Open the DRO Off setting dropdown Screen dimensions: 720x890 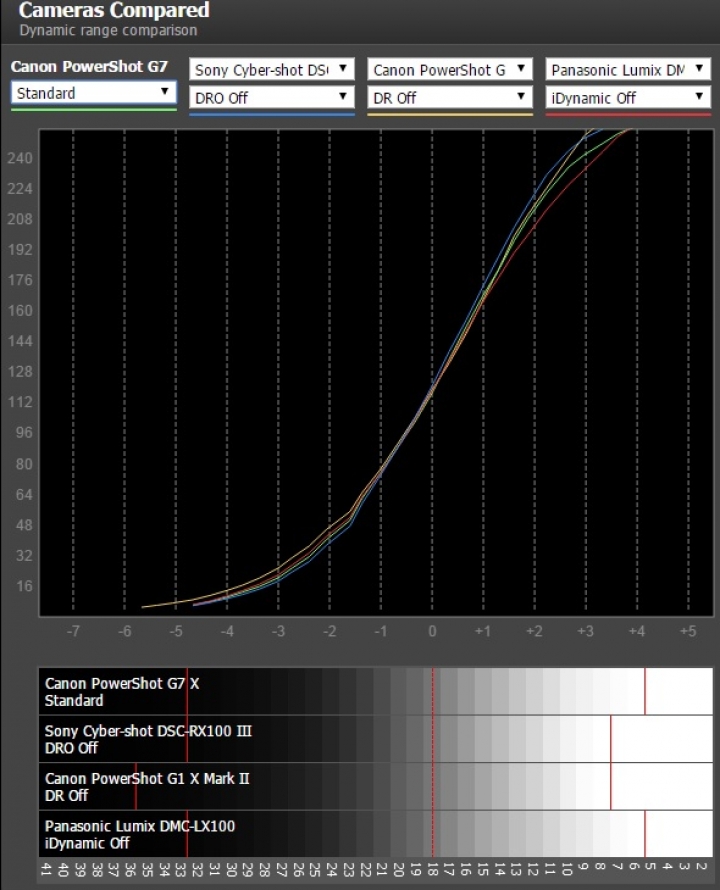[x=272, y=98]
